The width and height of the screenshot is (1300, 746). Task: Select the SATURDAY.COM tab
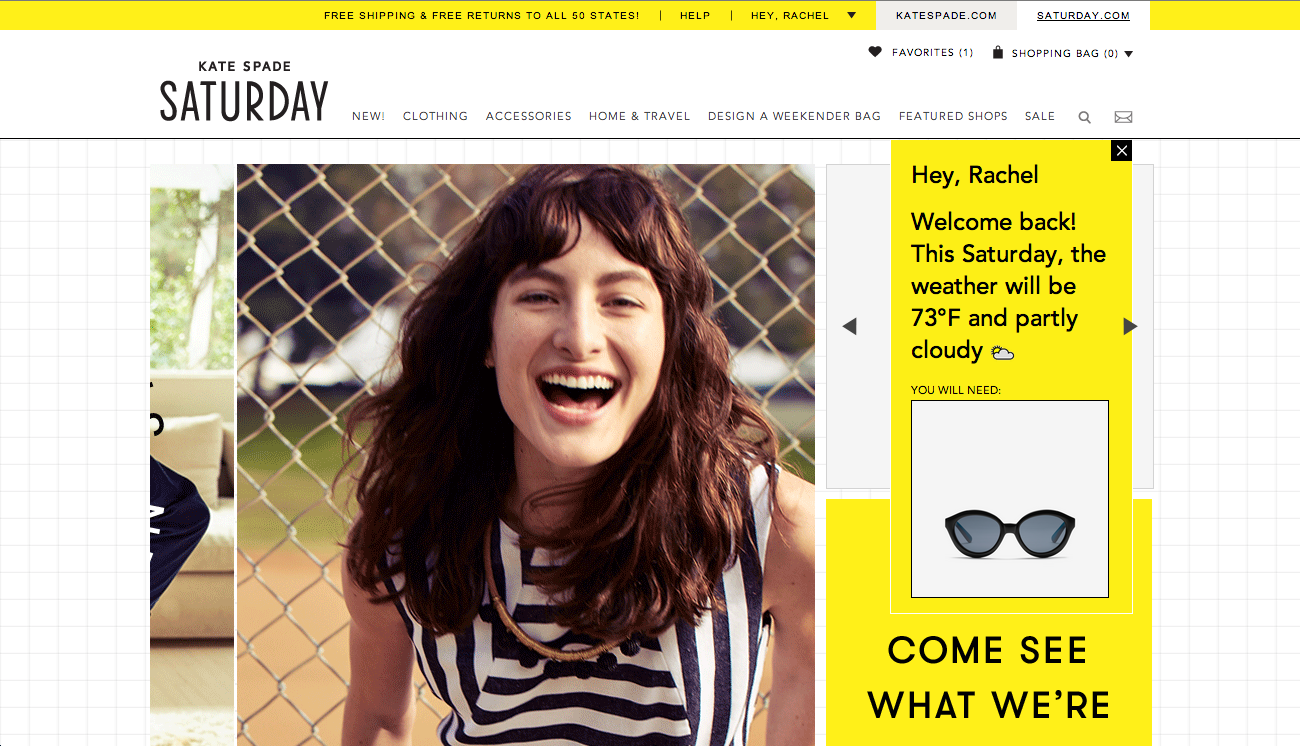pos(1083,15)
